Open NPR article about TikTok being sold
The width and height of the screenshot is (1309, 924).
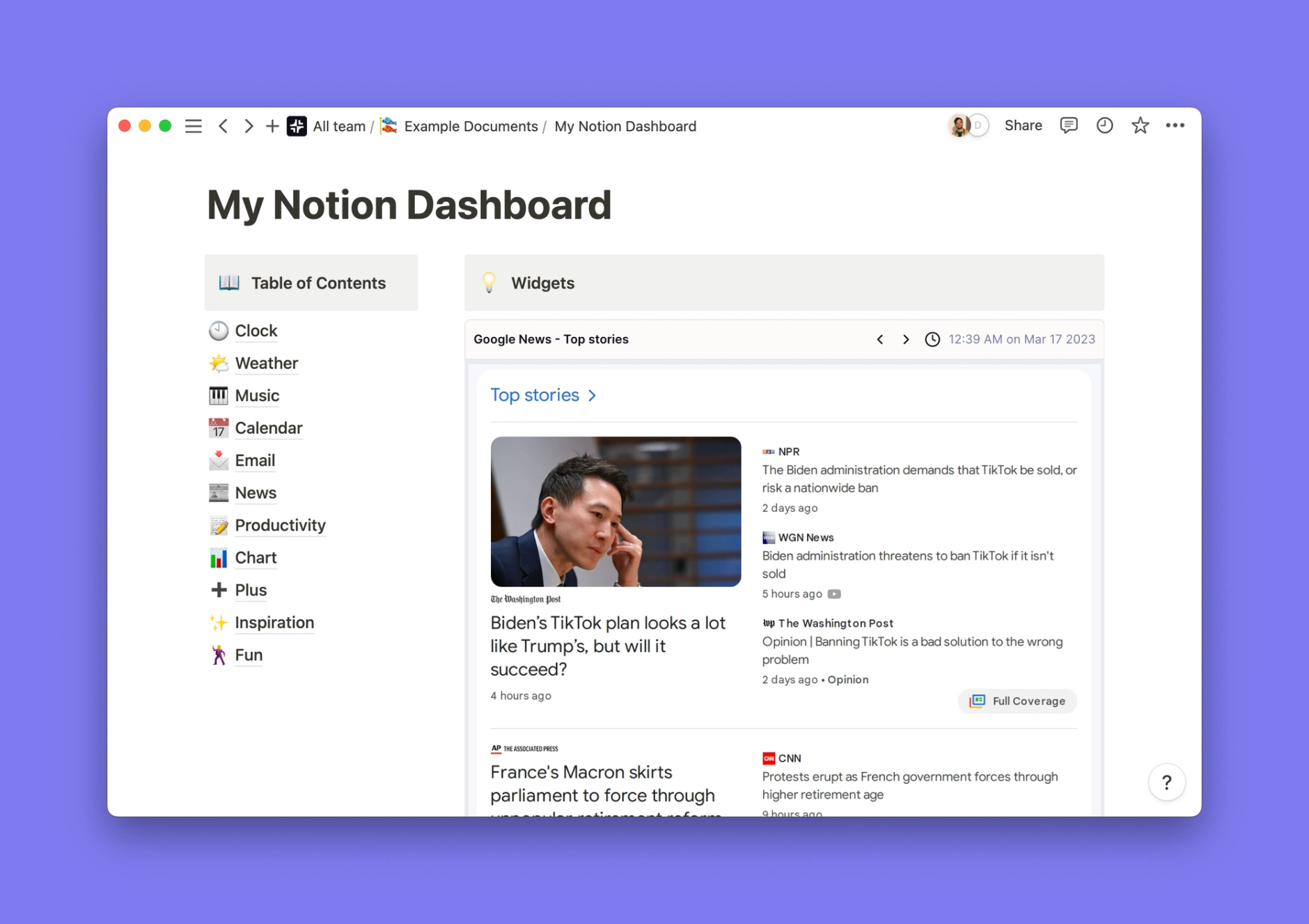pyautogui.click(x=919, y=479)
